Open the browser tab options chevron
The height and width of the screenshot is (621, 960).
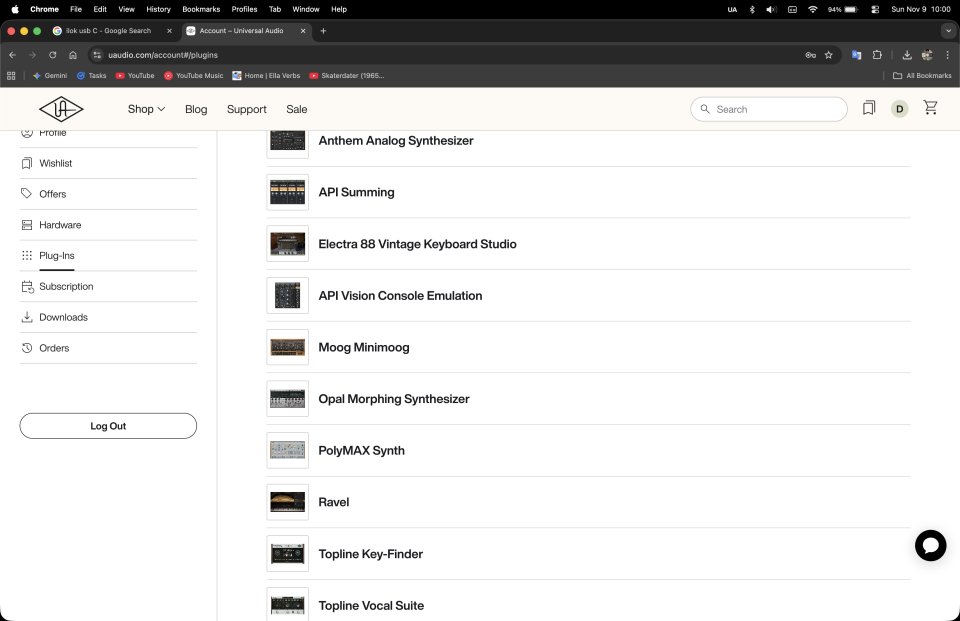tap(948, 31)
